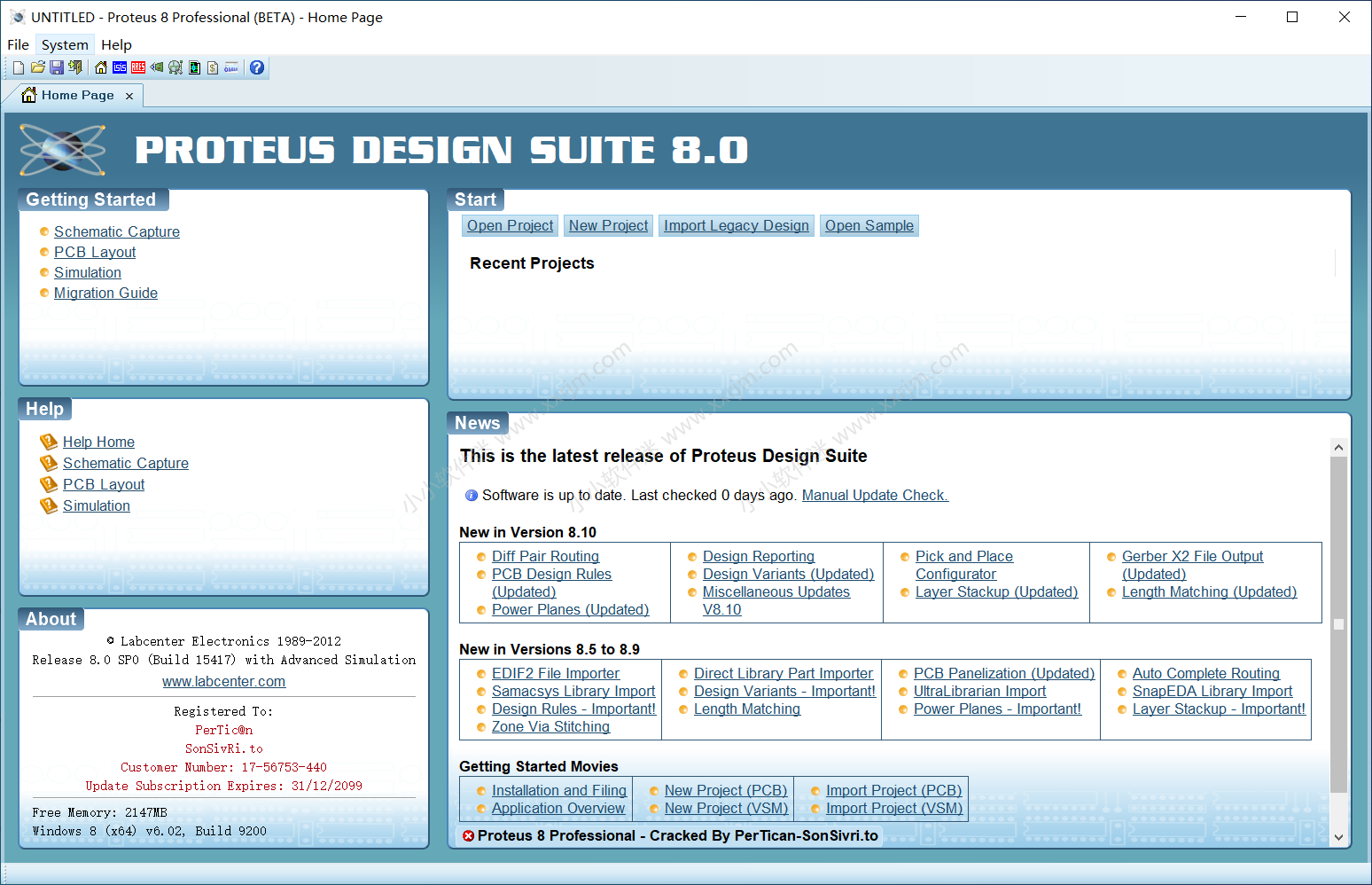Open Import Project (VSM) movie link
Viewport: 1372px width, 885px height.
click(x=894, y=808)
